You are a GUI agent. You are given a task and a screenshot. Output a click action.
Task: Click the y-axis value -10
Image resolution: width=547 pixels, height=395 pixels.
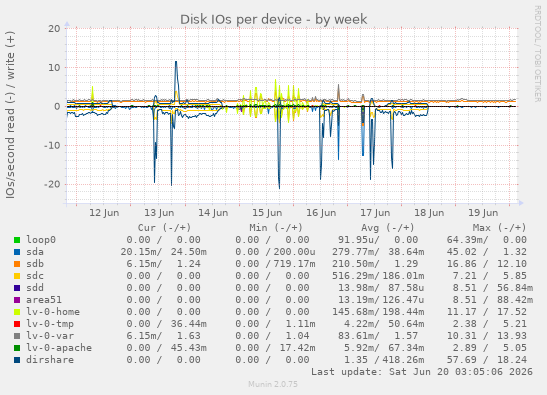coord(52,146)
